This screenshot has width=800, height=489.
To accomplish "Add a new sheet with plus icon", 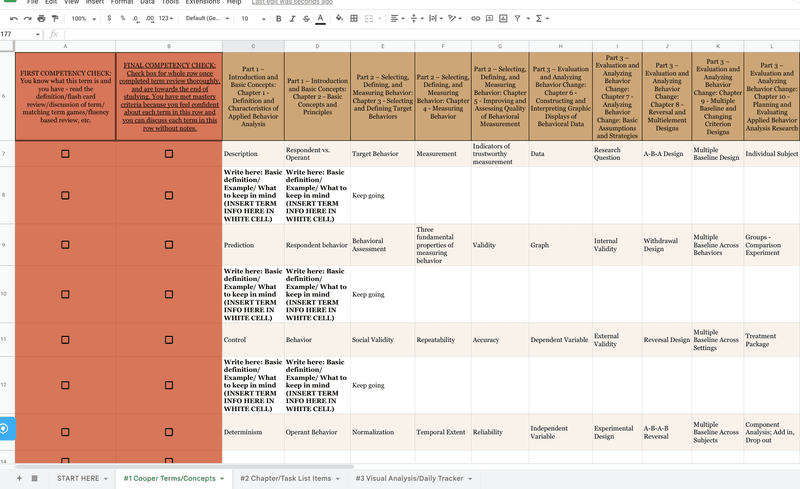I will click(x=19, y=478).
